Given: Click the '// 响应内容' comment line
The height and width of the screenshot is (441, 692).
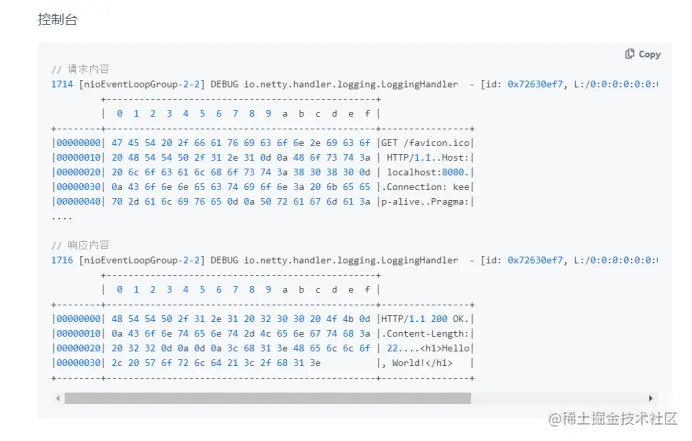Looking at the screenshot, I should [x=81, y=245].
